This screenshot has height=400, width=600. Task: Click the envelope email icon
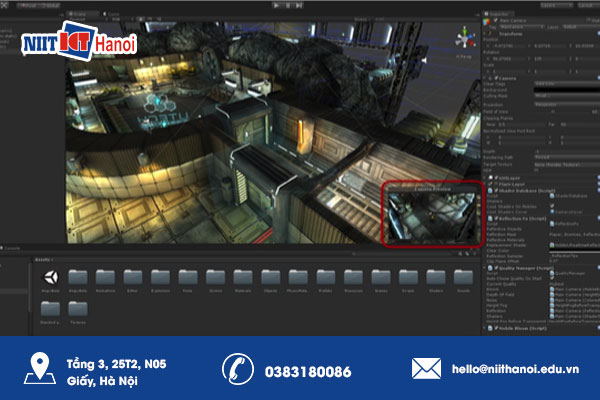coord(426,368)
